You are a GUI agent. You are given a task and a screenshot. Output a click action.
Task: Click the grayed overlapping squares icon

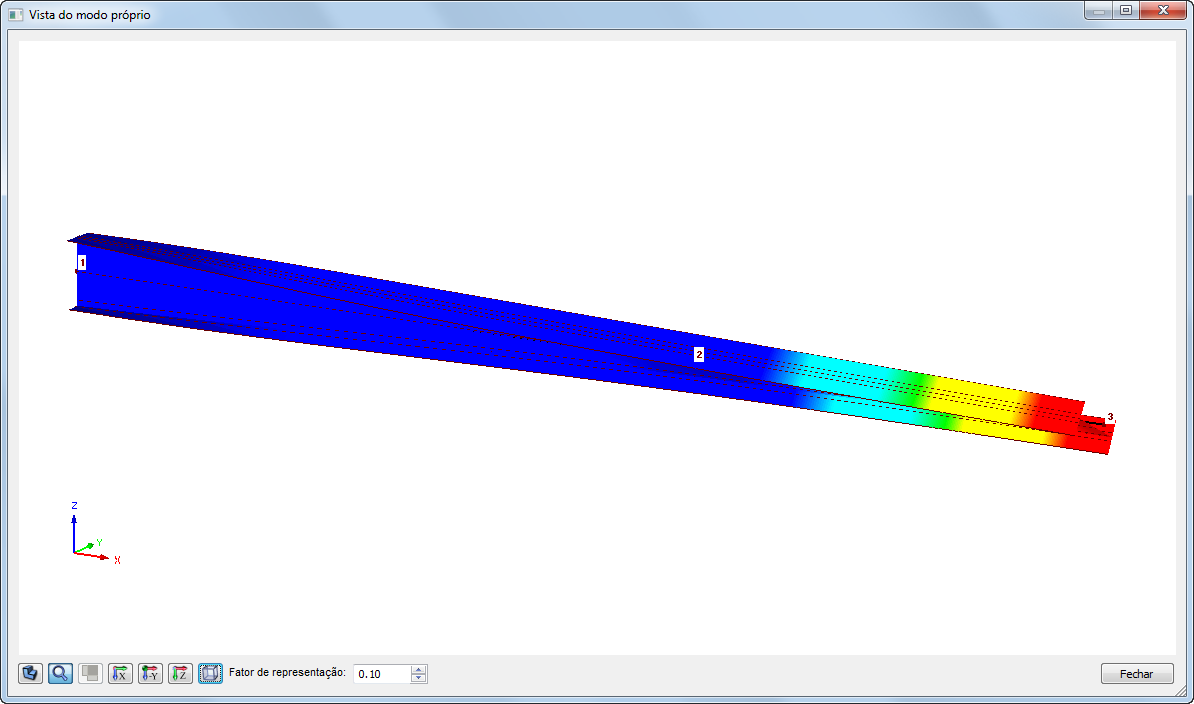(91, 674)
